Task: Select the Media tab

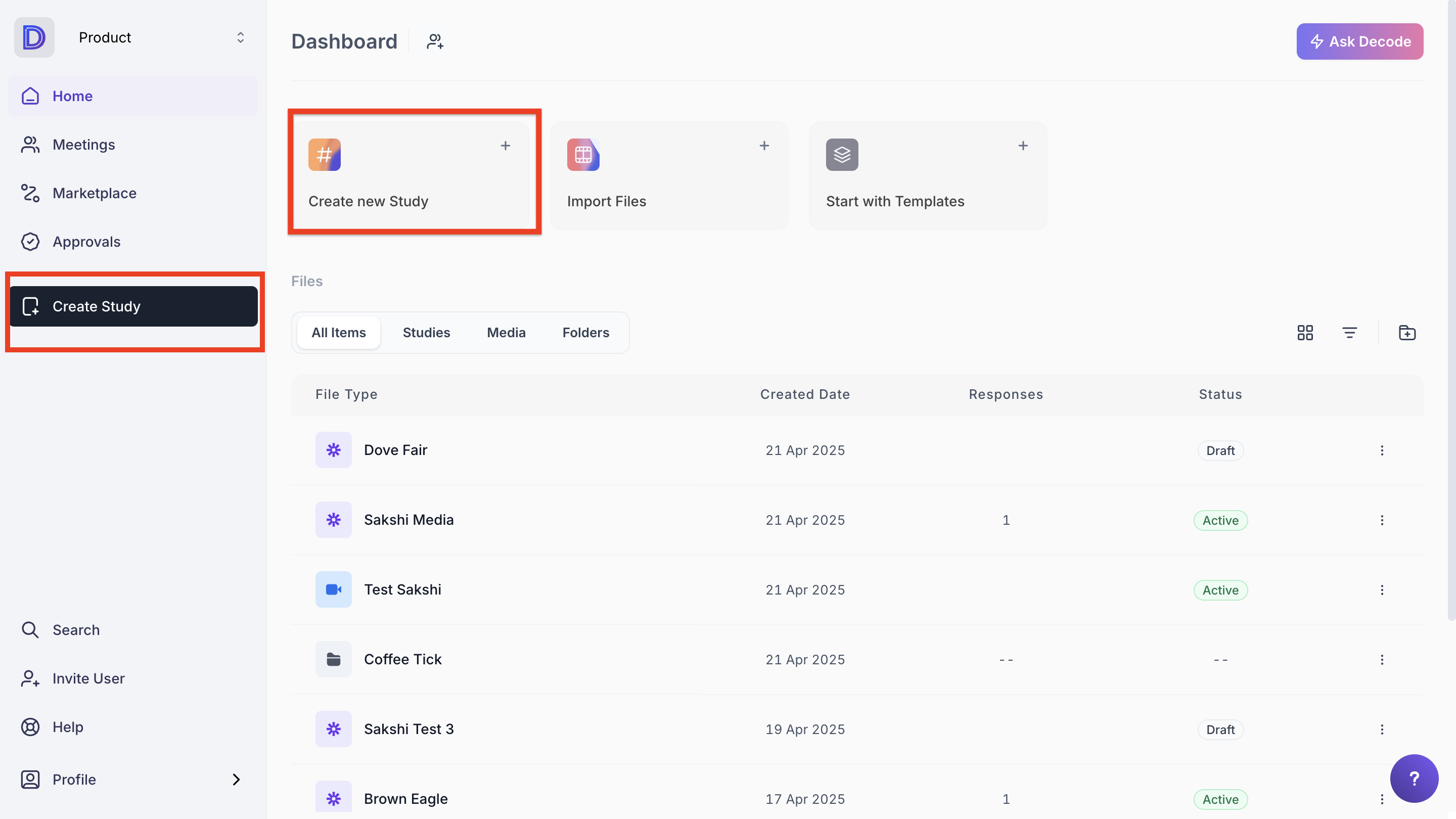Action: [x=506, y=332]
